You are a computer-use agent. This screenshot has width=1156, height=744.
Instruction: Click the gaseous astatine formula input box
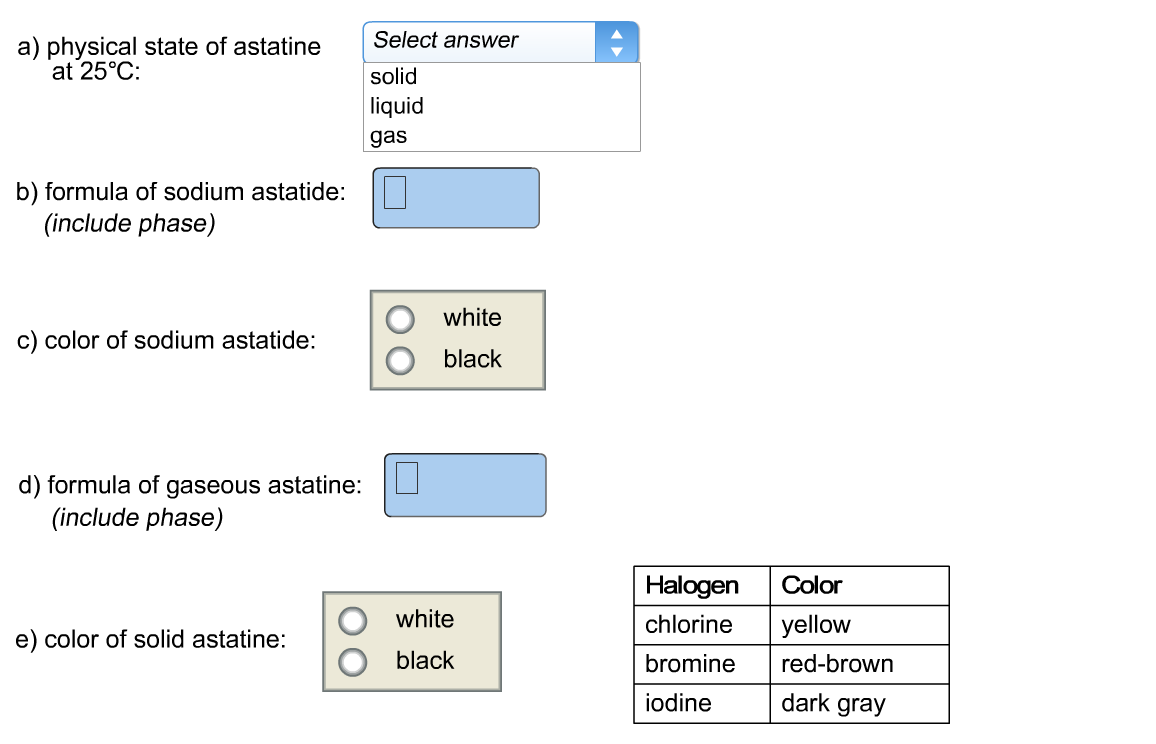[x=465, y=485]
